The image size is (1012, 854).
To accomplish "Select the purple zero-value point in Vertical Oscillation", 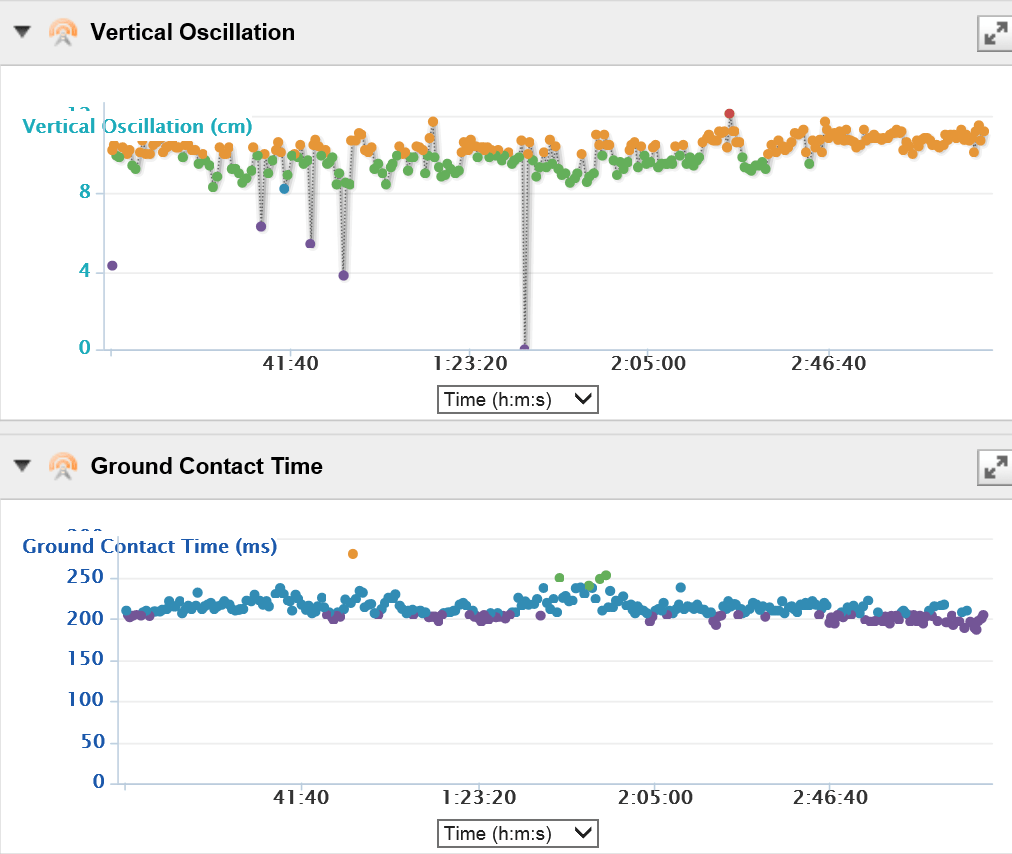I will click(x=525, y=348).
